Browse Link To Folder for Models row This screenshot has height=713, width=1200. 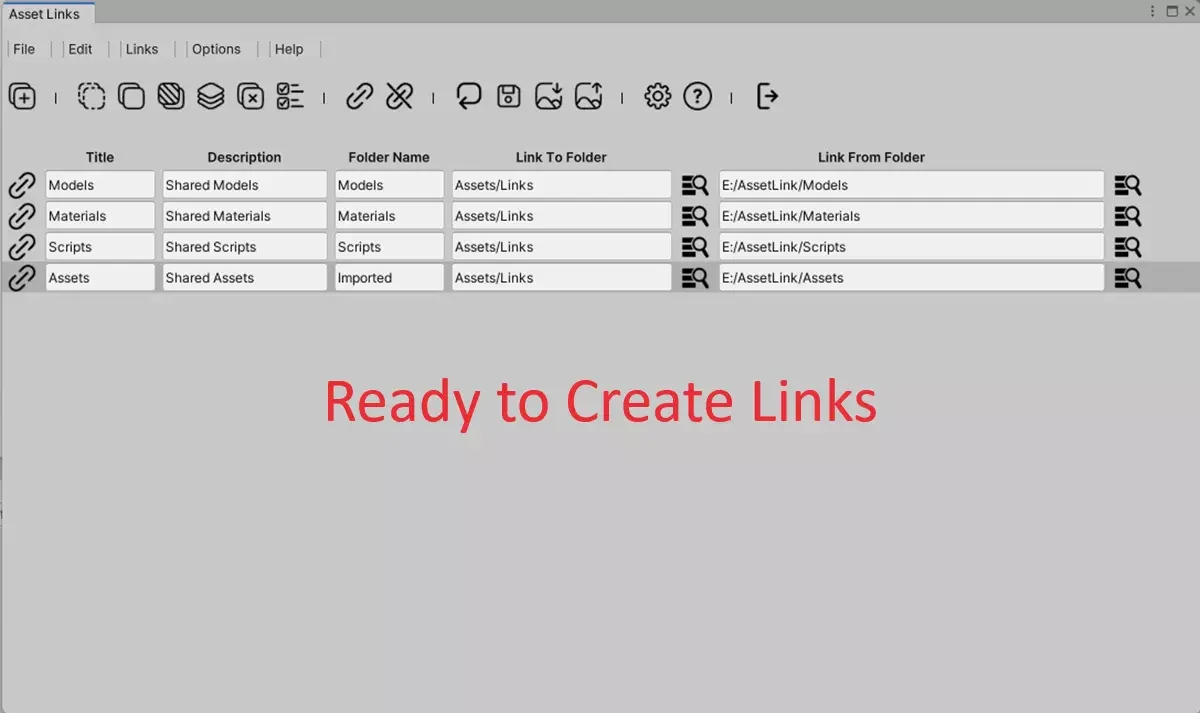(x=695, y=185)
